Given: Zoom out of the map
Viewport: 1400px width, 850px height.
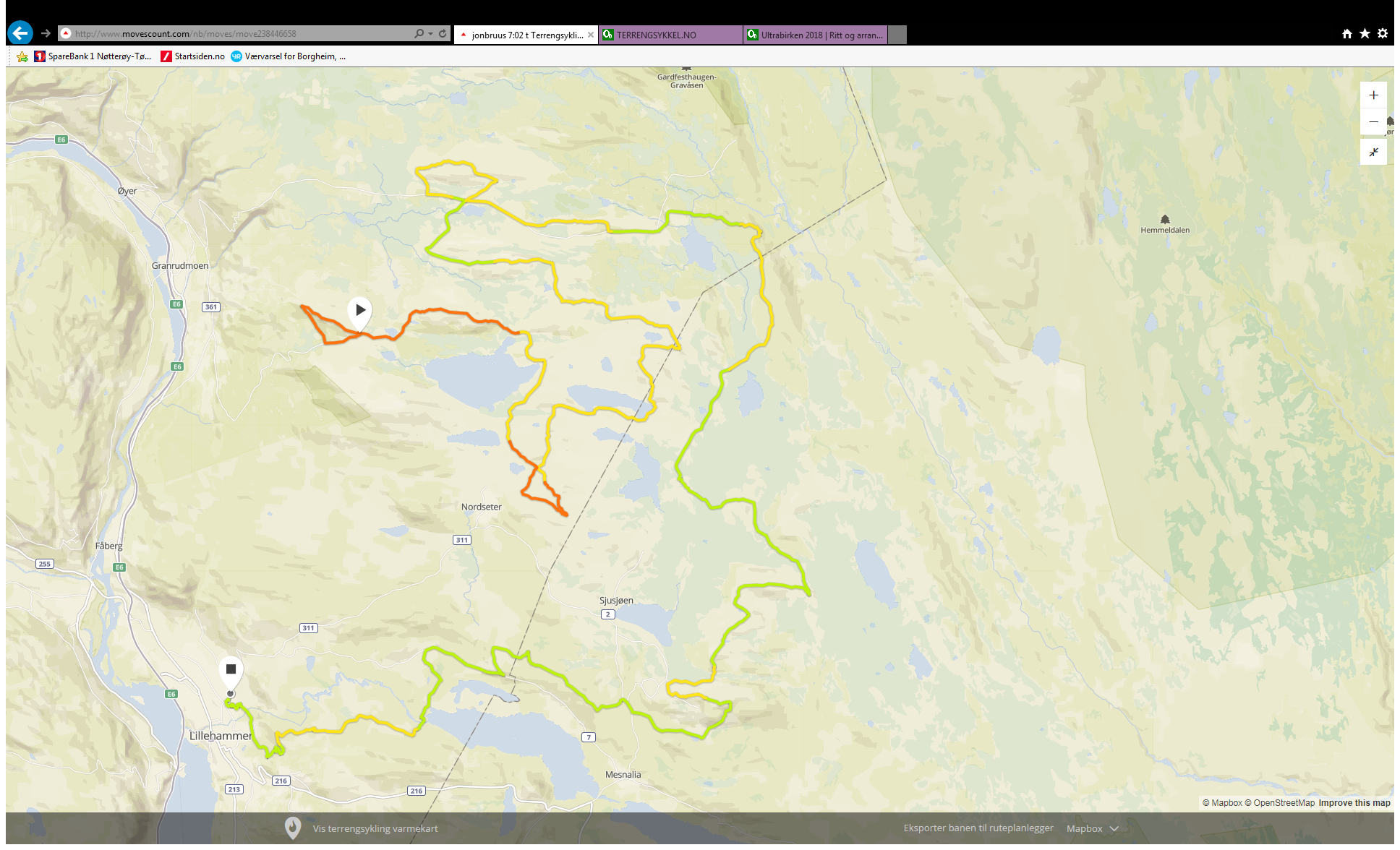Looking at the screenshot, I should point(1373,122).
